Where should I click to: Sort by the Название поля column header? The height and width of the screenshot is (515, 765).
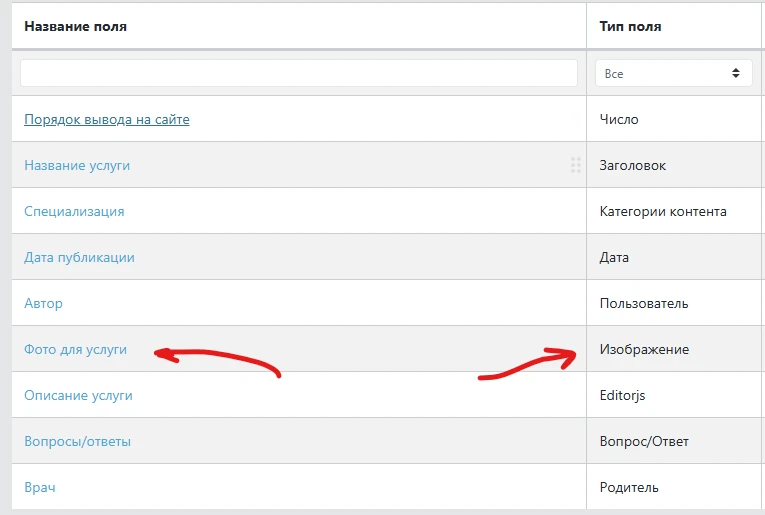[75, 26]
